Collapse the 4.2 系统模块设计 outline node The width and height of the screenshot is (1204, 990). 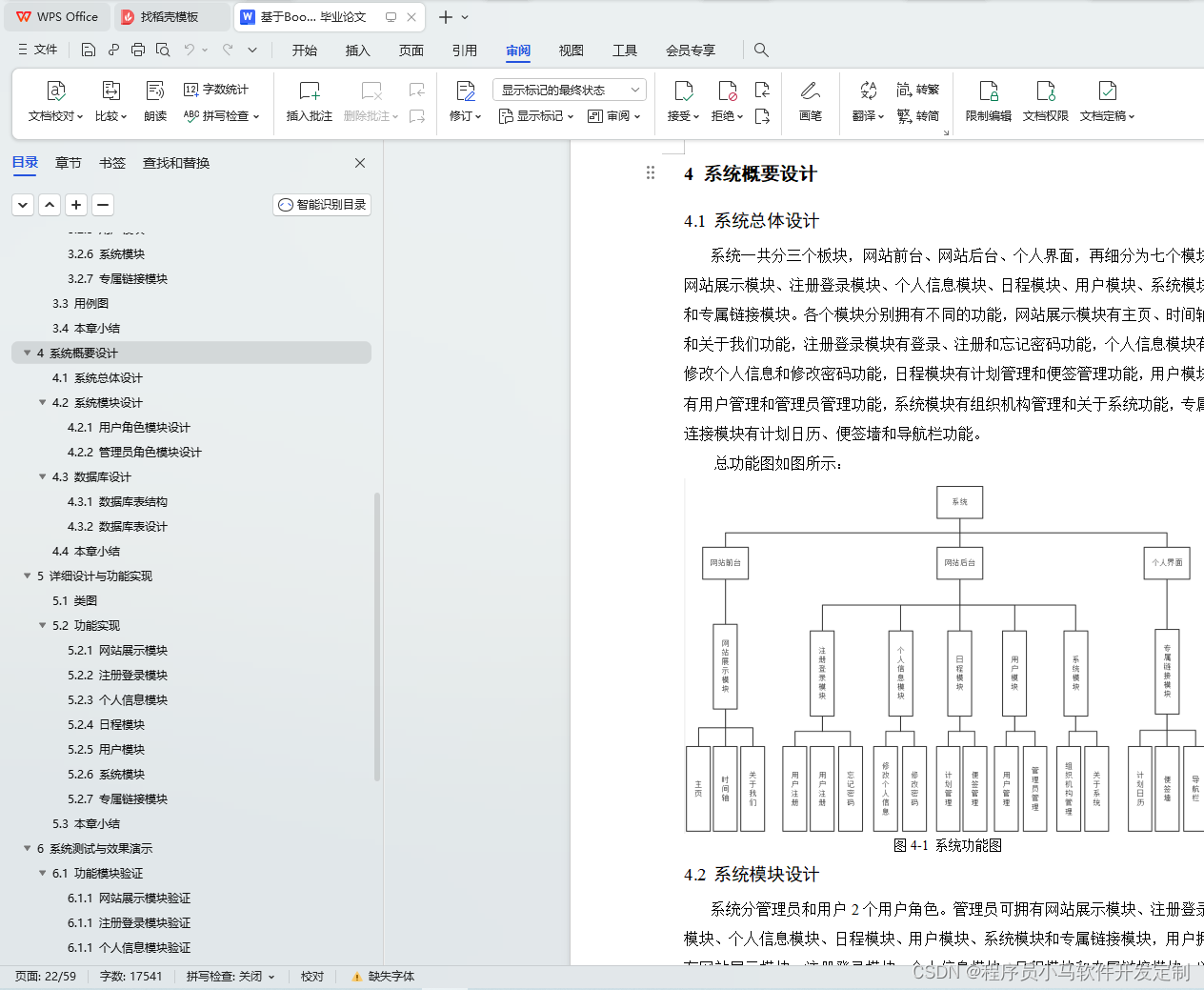coord(42,402)
